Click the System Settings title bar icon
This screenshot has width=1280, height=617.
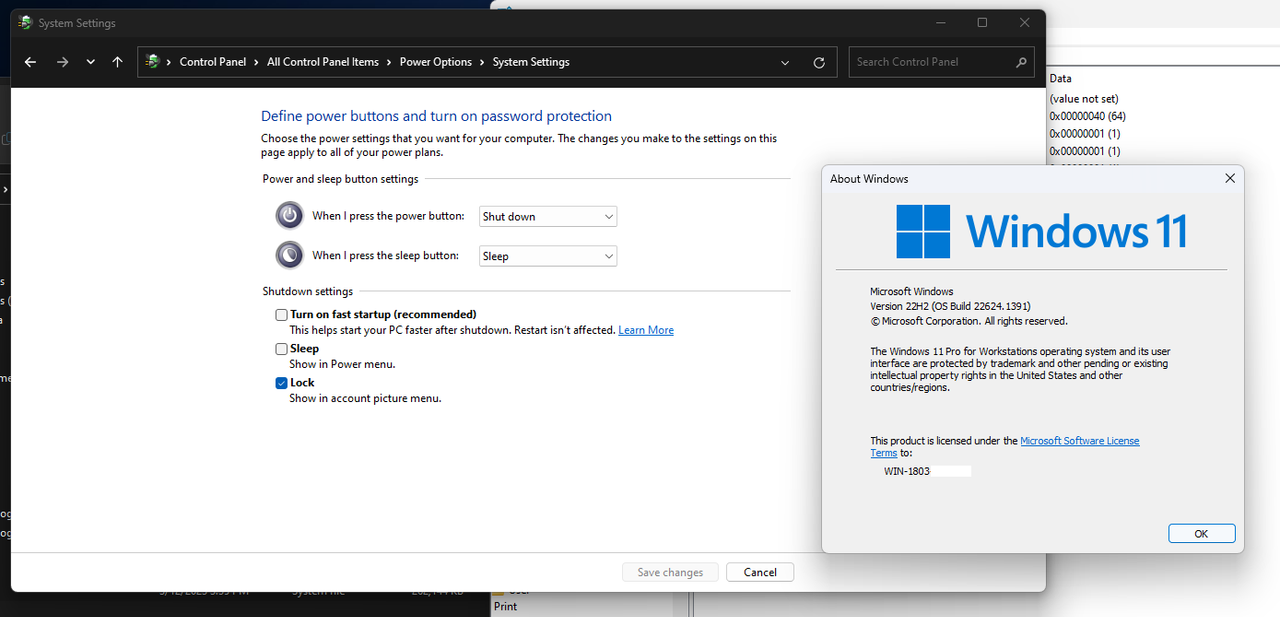[25, 23]
